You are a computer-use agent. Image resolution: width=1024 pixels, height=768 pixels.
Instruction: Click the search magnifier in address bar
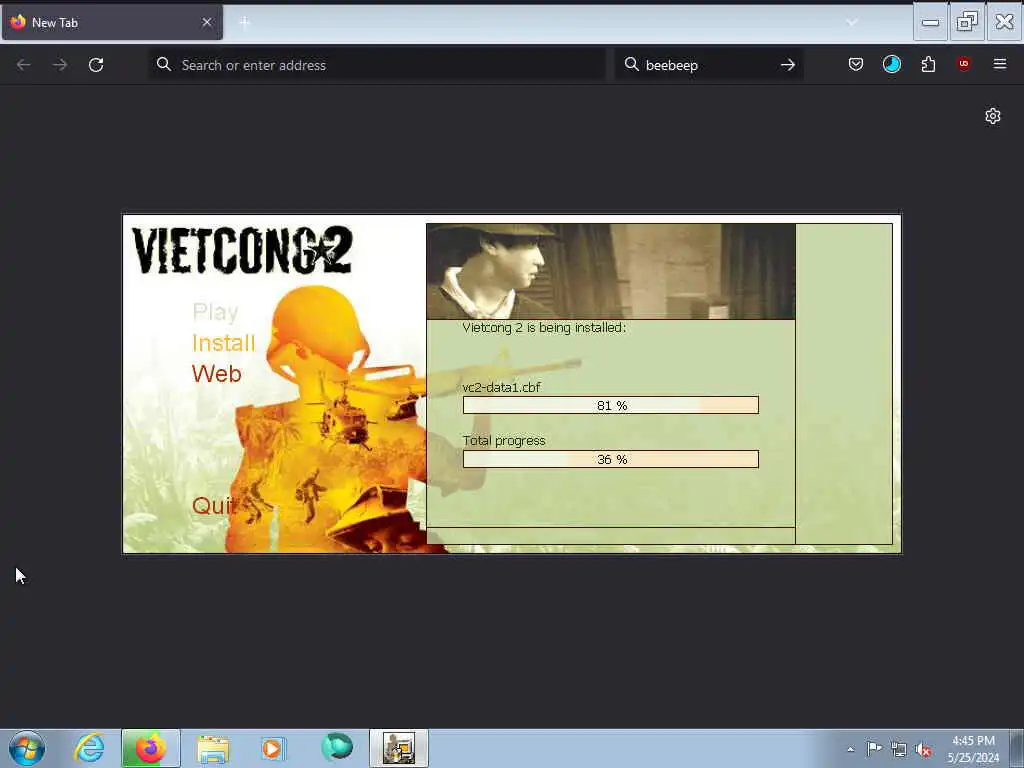coord(164,64)
